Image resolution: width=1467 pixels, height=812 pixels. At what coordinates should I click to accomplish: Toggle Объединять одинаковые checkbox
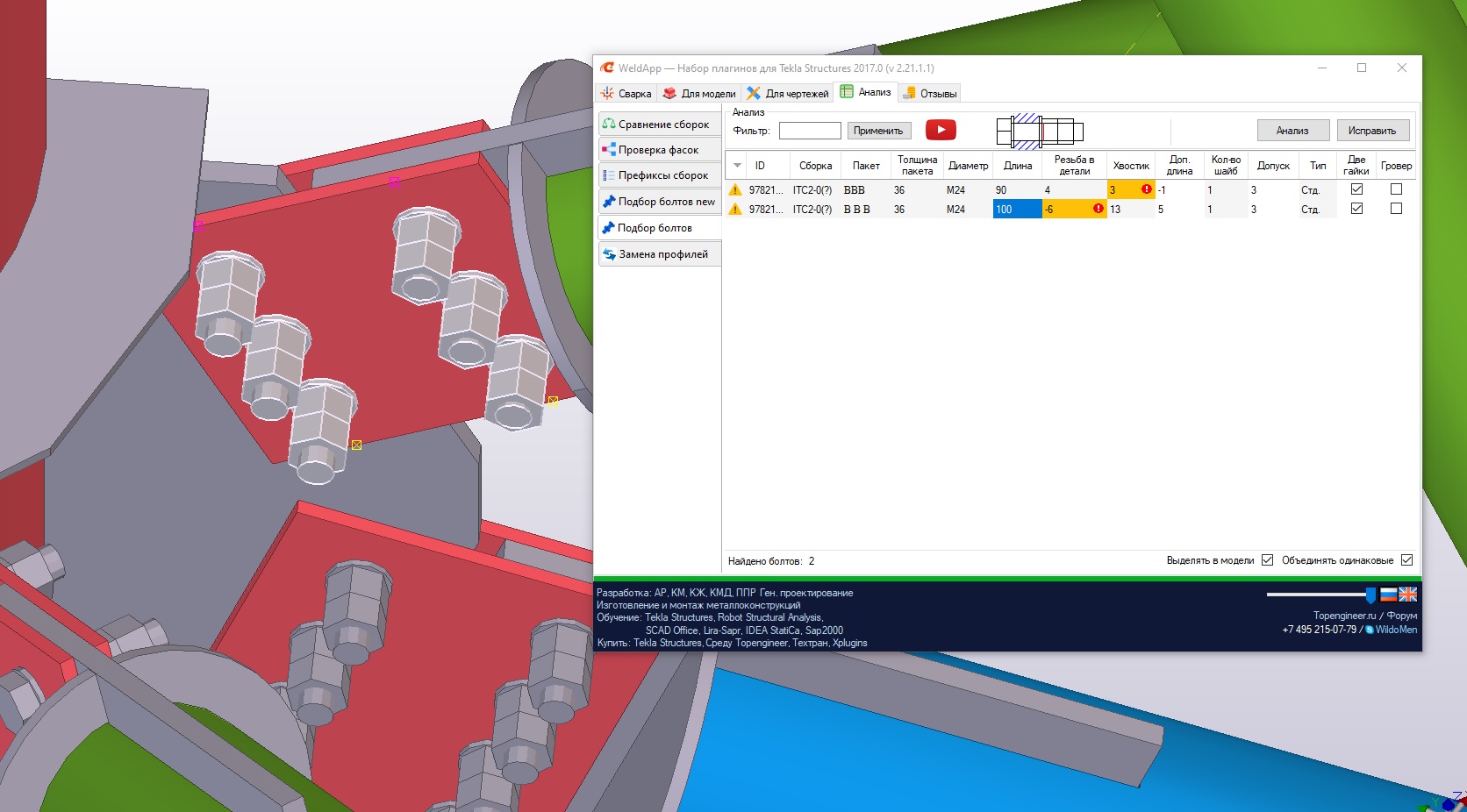pyautogui.click(x=1406, y=560)
